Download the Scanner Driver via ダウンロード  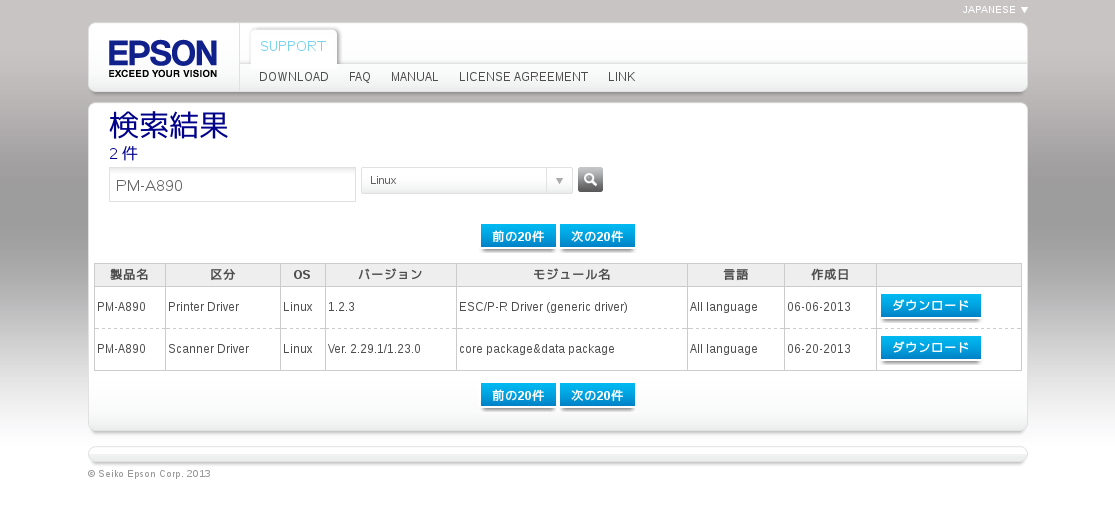tap(931, 348)
